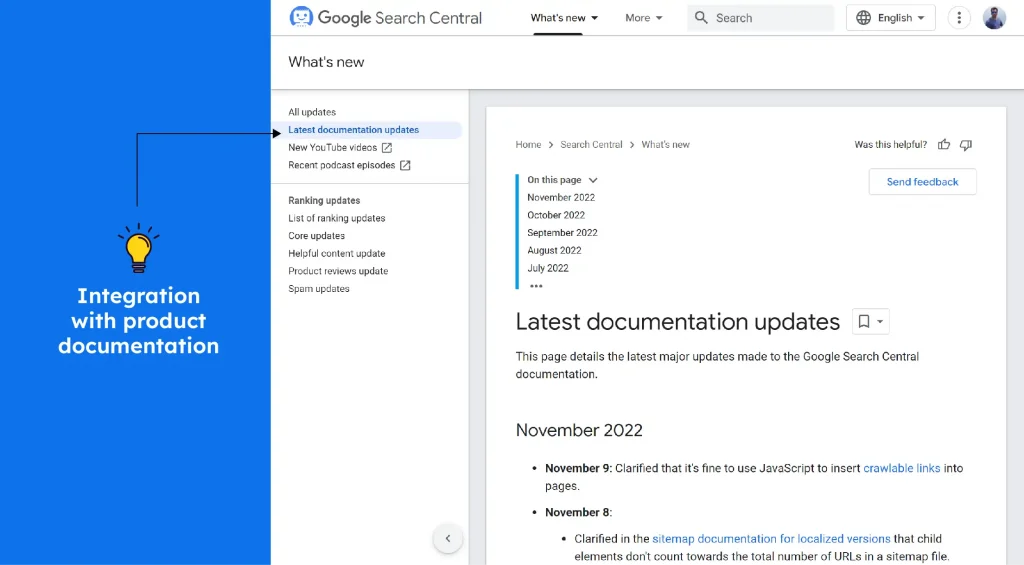Jump to September 2022 section
The width and height of the screenshot is (1024, 565).
(x=562, y=233)
